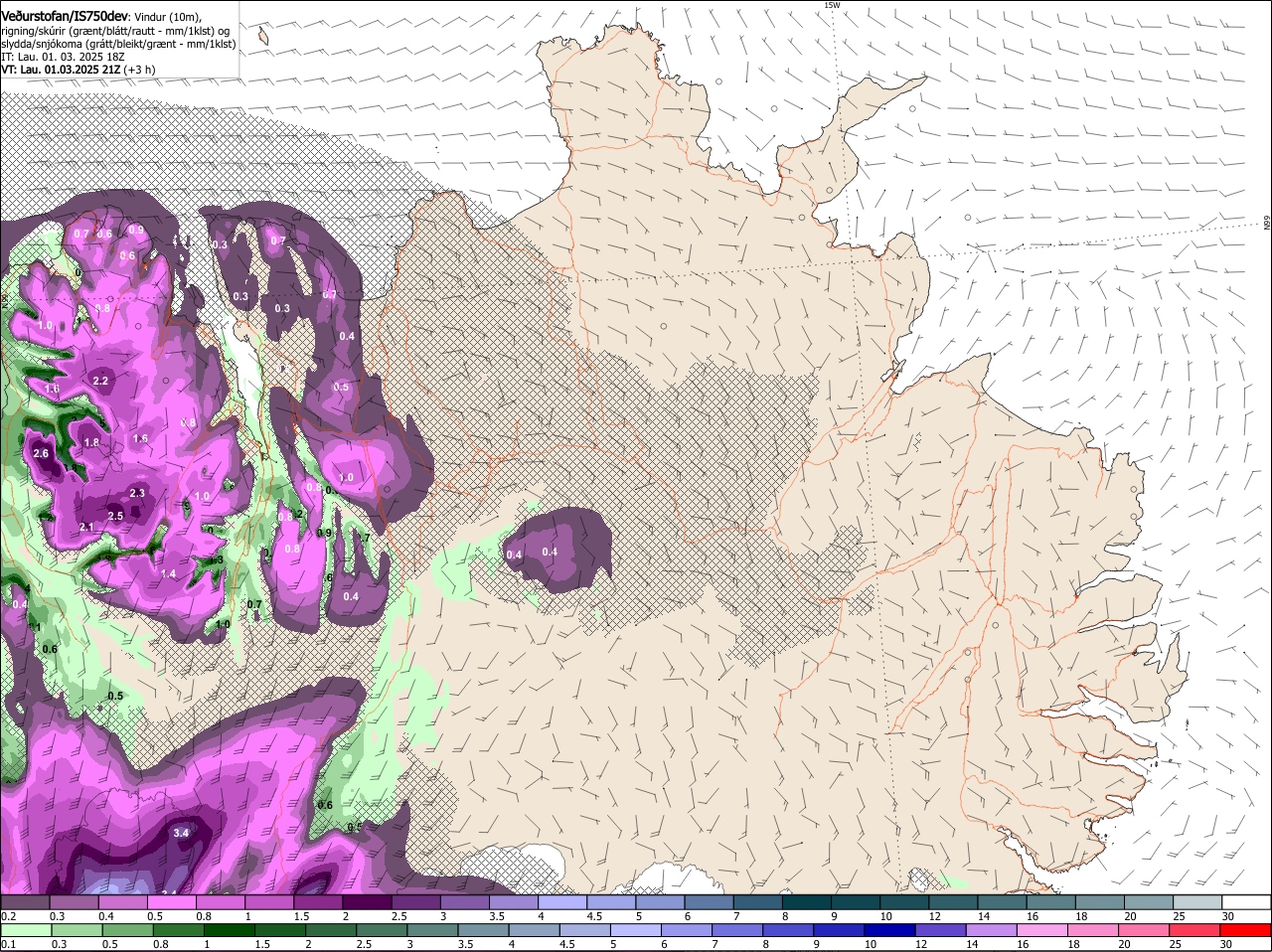Click the 2.3 precipitation value on map
1272x952 pixels.
[x=138, y=493]
